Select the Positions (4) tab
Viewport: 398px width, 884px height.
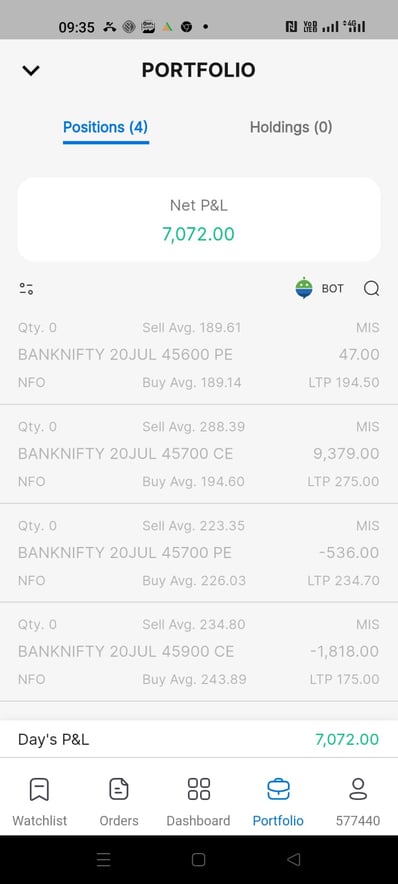pyautogui.click(x=105, y=127)
